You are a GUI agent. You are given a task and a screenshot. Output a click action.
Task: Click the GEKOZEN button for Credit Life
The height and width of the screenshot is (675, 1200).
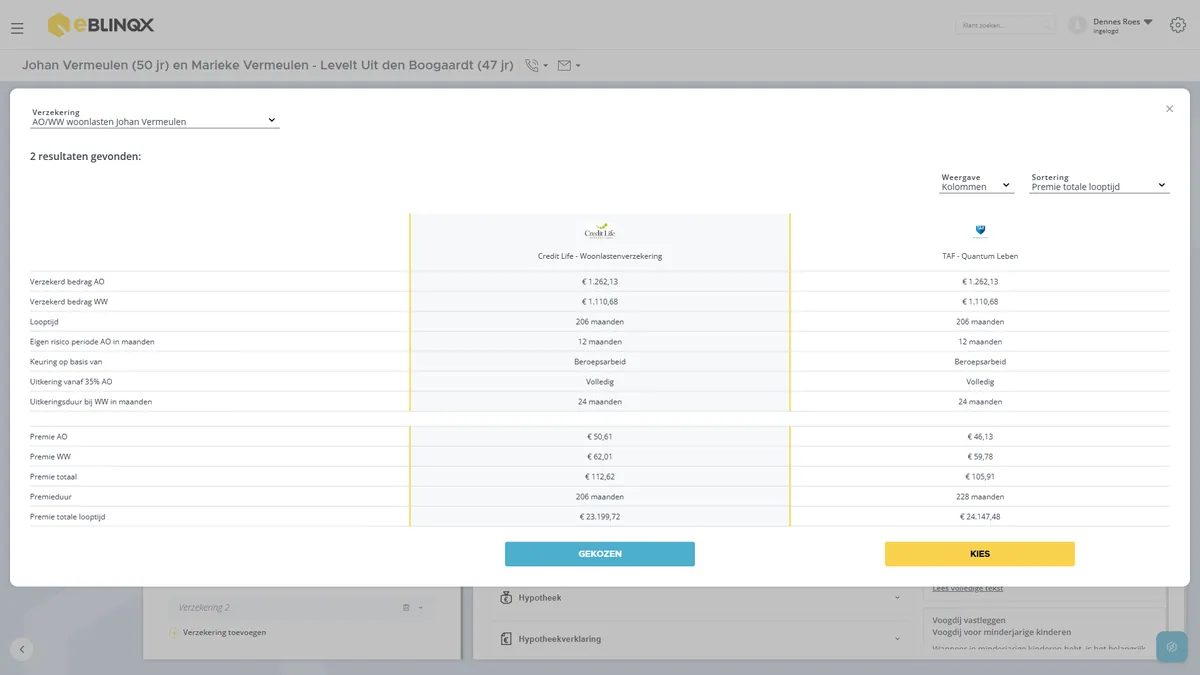pos(600,554)
